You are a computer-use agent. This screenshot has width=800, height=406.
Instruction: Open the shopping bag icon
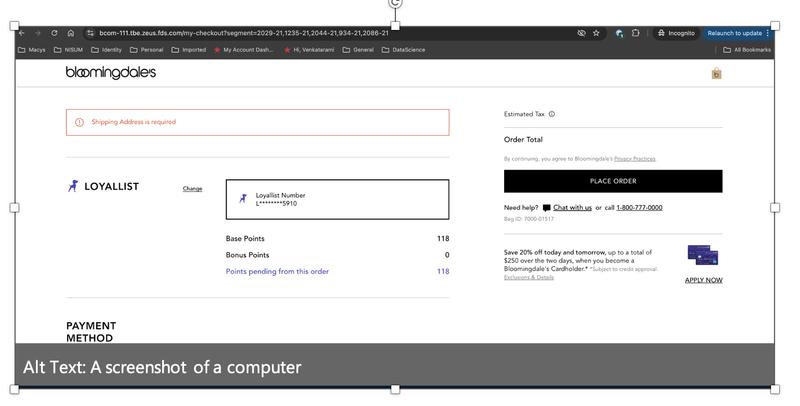[716, 73]
